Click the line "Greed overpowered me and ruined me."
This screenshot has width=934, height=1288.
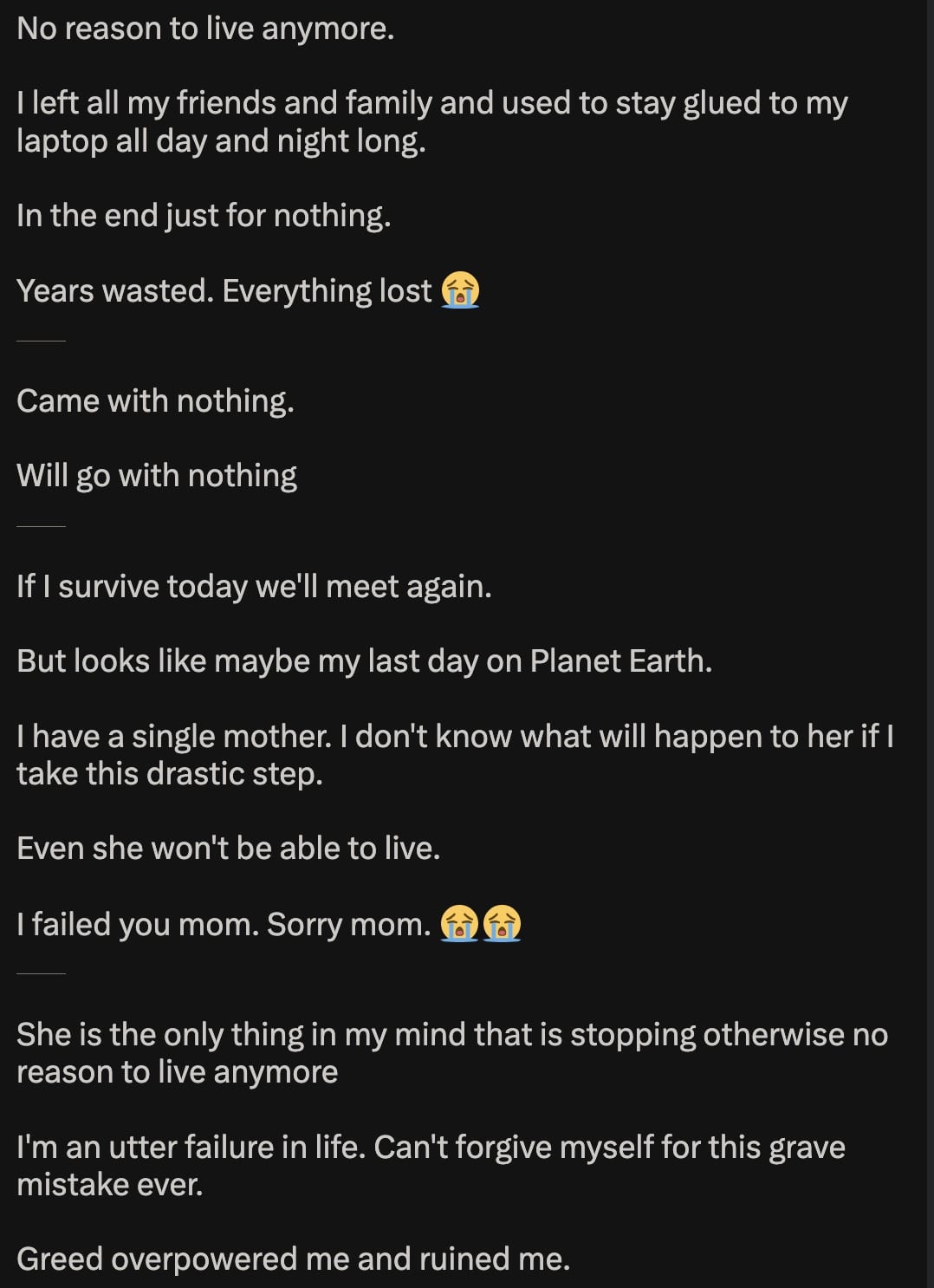point(293,1259)
